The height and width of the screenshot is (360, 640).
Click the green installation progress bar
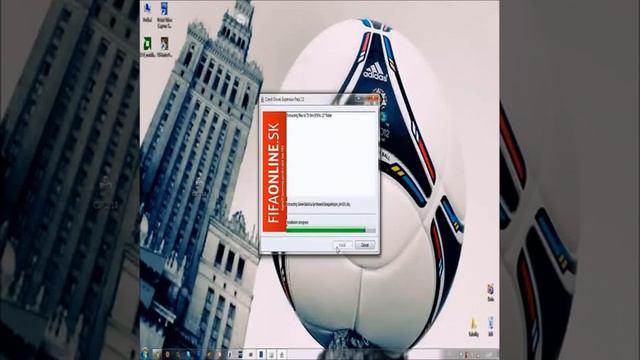pyautogui.click(x=331, y=231)
